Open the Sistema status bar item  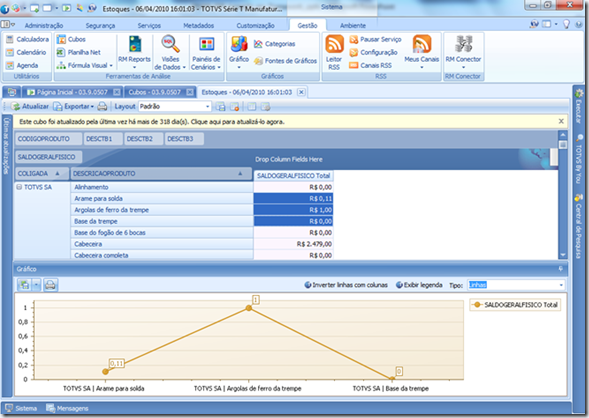click(x=21, y=408)
